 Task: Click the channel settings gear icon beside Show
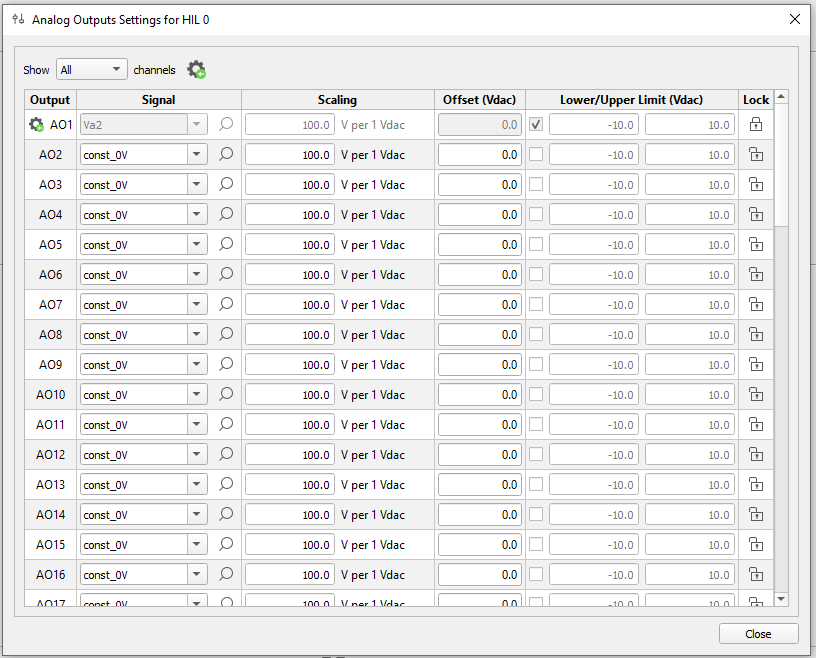click(196, 70)
